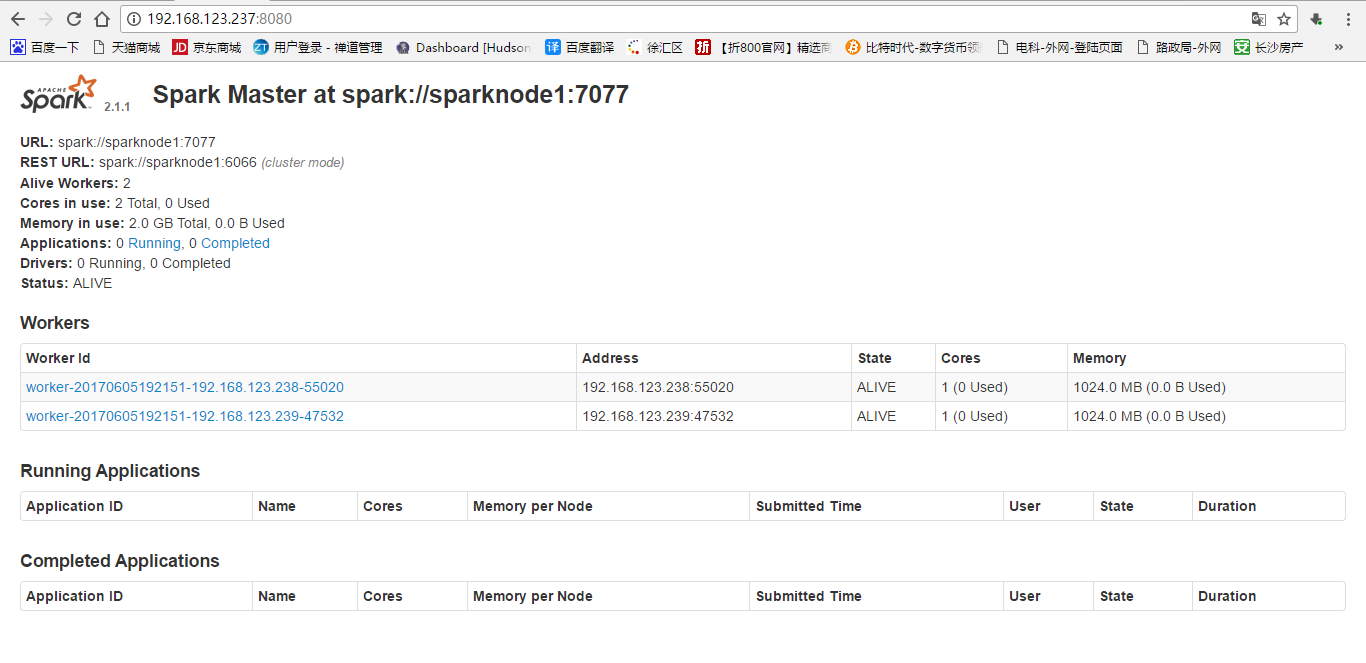Click the Spark version 2.1.1 label

click(117, 106)
